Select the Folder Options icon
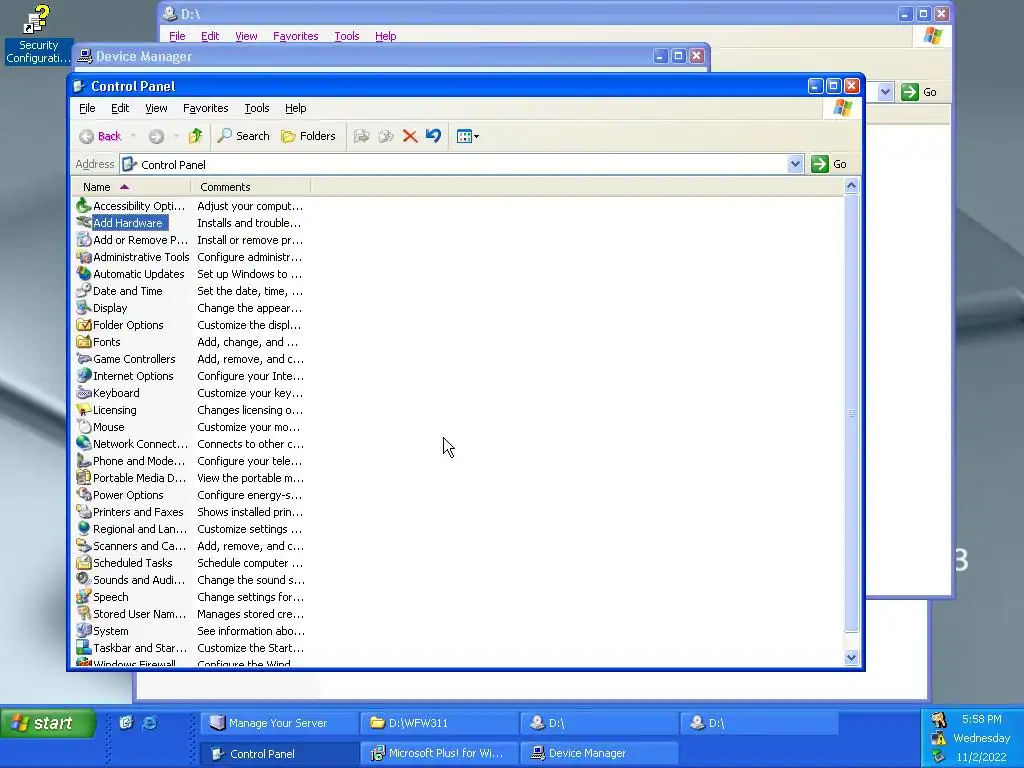The image size is (1024, 768). coord(84,325)
